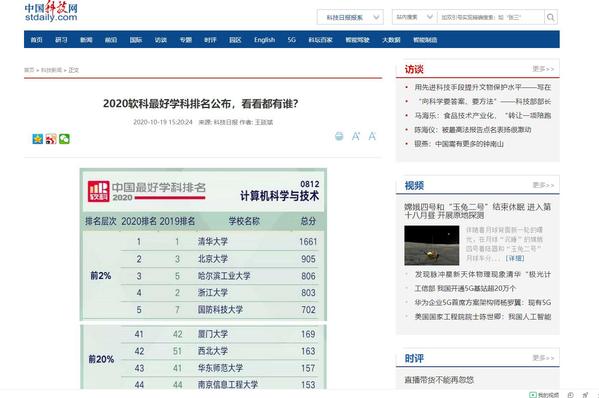Click the article title 2020软科最好学科排名公布
The image size is (599, 398).
point(200,104)
